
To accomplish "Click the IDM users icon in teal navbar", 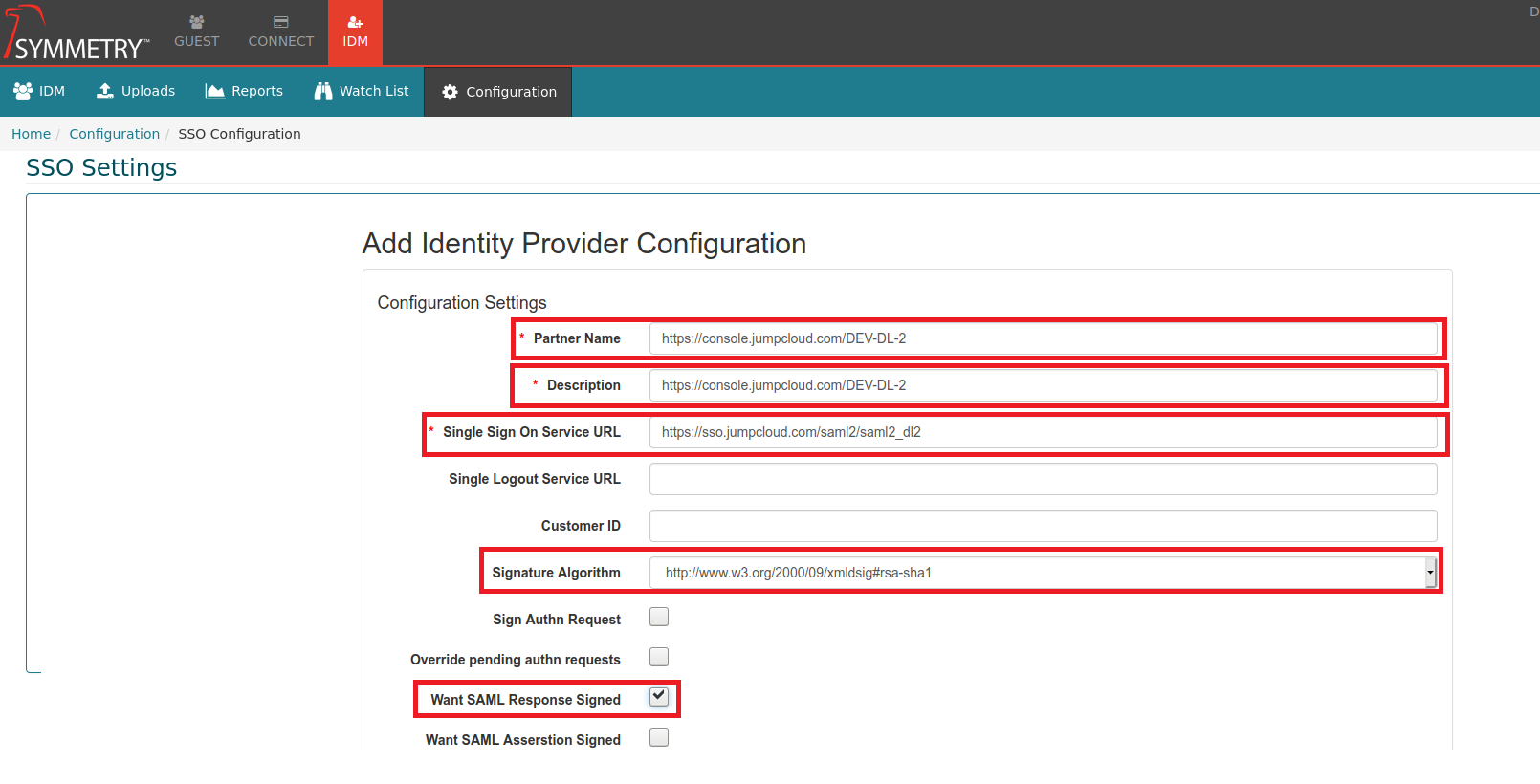I will 23,91.
